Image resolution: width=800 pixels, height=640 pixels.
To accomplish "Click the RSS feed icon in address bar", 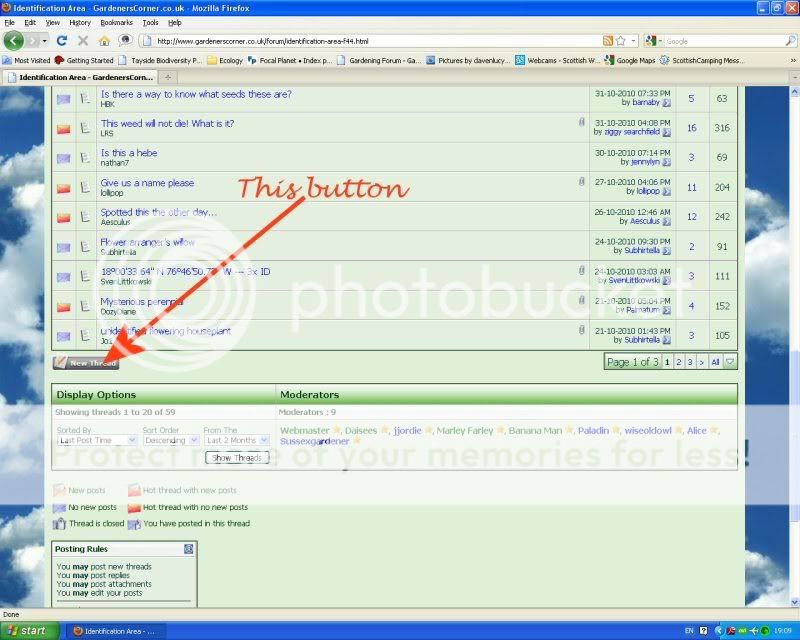I will tap(608, 41).
